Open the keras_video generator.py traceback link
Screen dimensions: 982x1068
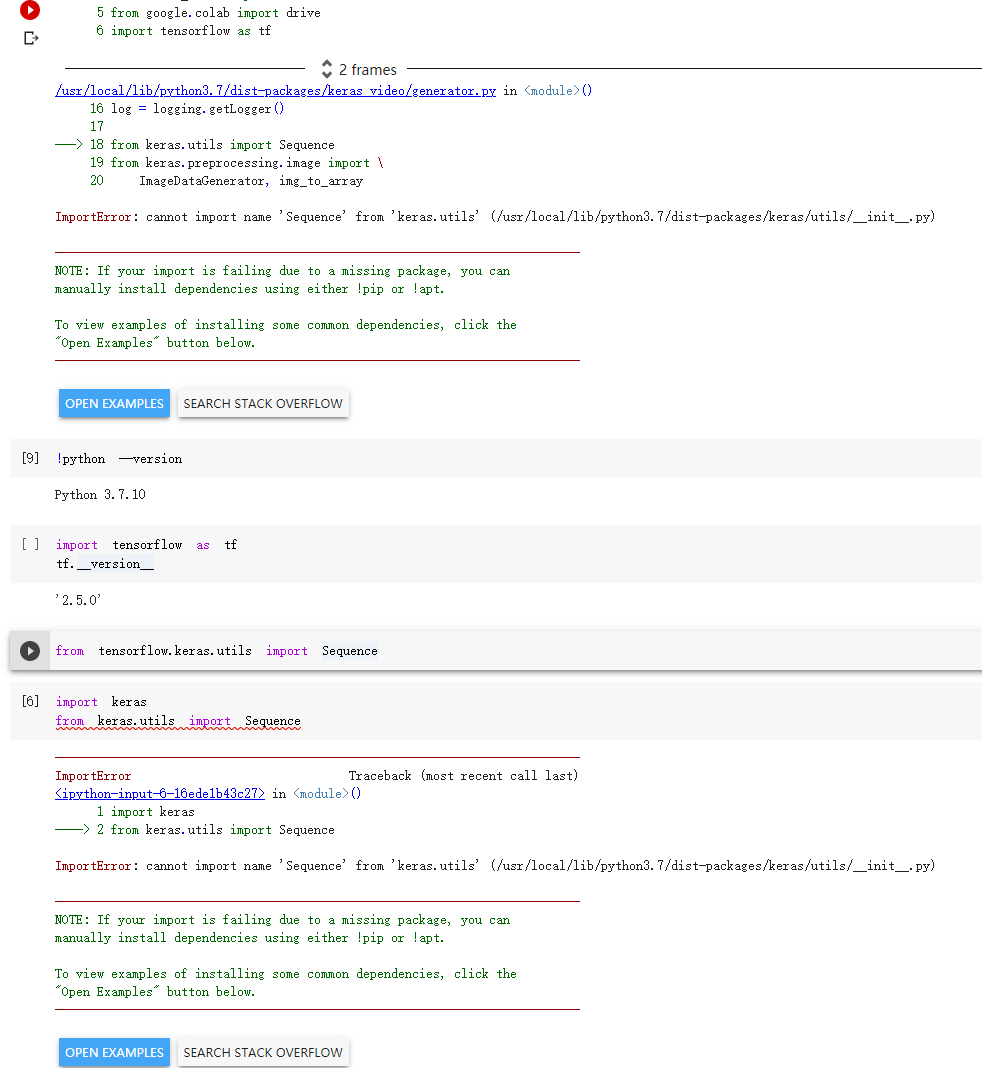(x=275, y=90)
